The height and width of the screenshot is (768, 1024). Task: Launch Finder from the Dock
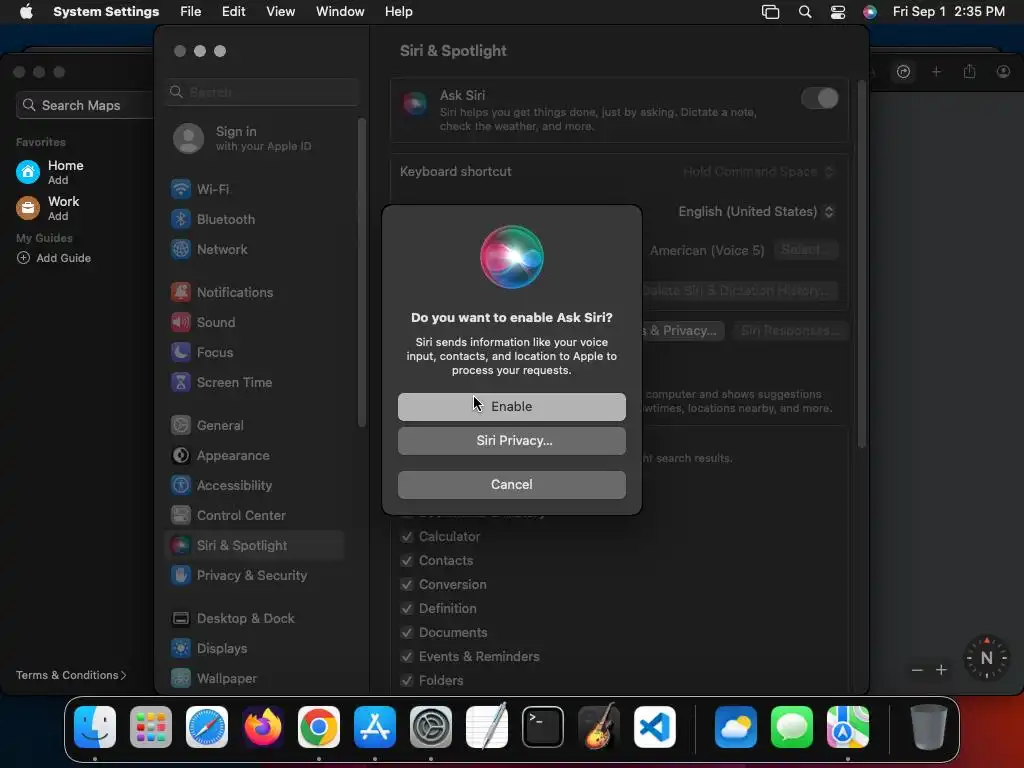pyautogui.click(x=95, y=727)
